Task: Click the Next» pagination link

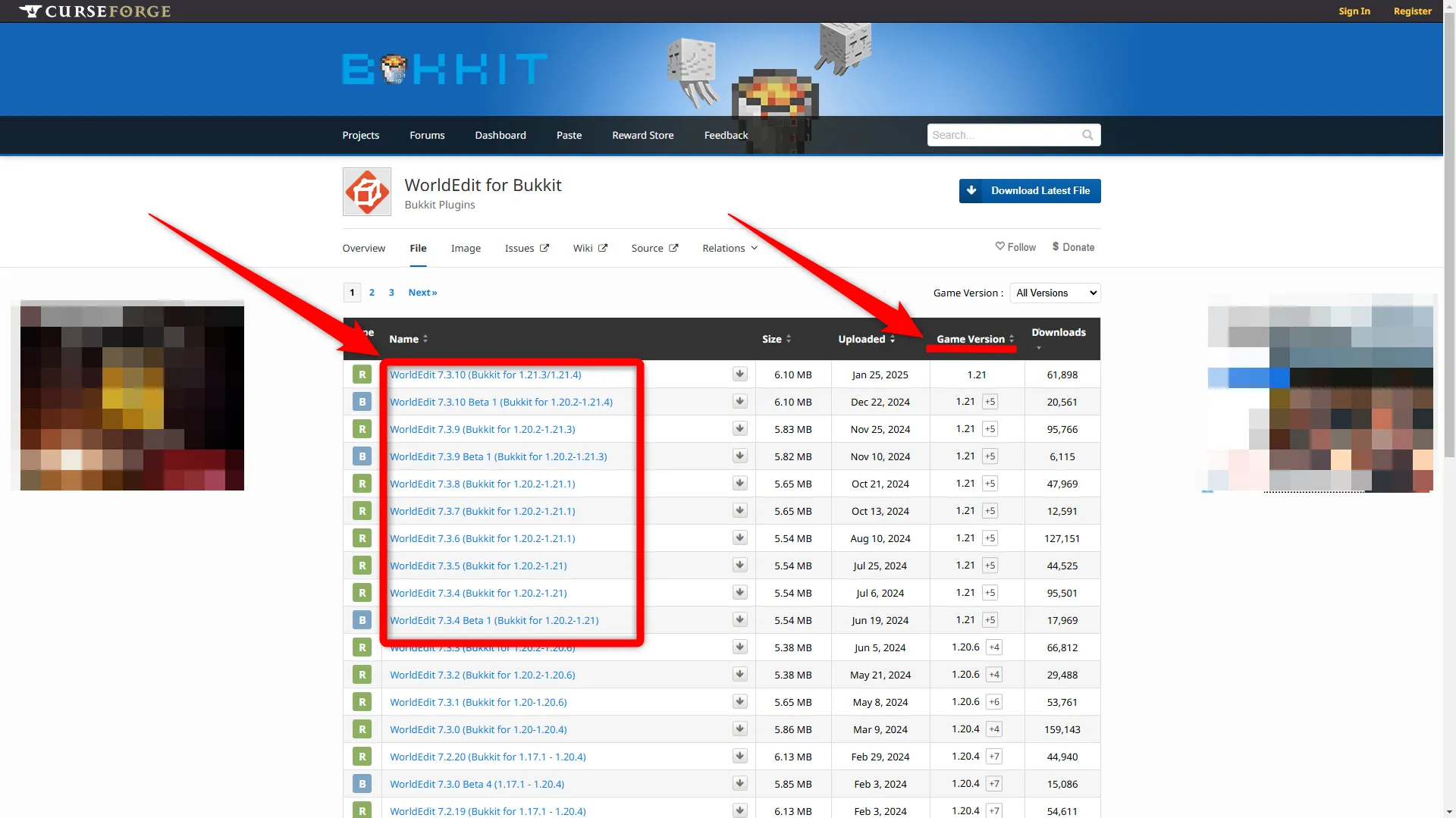Action: [x=422, y=293]
